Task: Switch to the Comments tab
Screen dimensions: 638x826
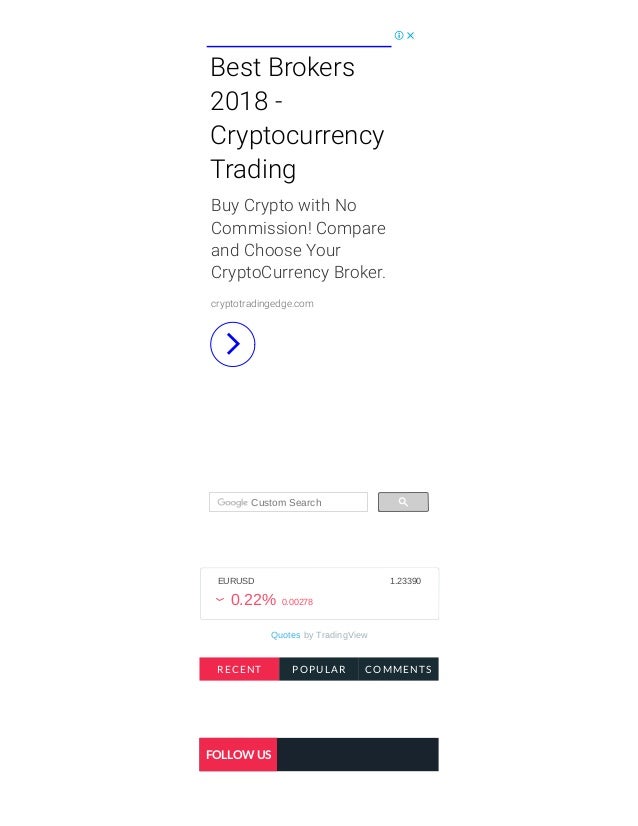Action: (x=398, y=669)
